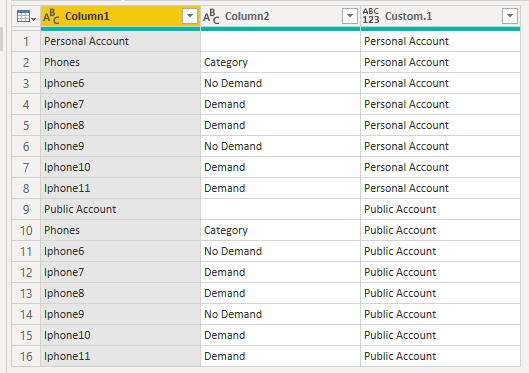Click 'No Demand' cell in row 14
This screenshot has height=373, width=529.
tap(280, 314)
